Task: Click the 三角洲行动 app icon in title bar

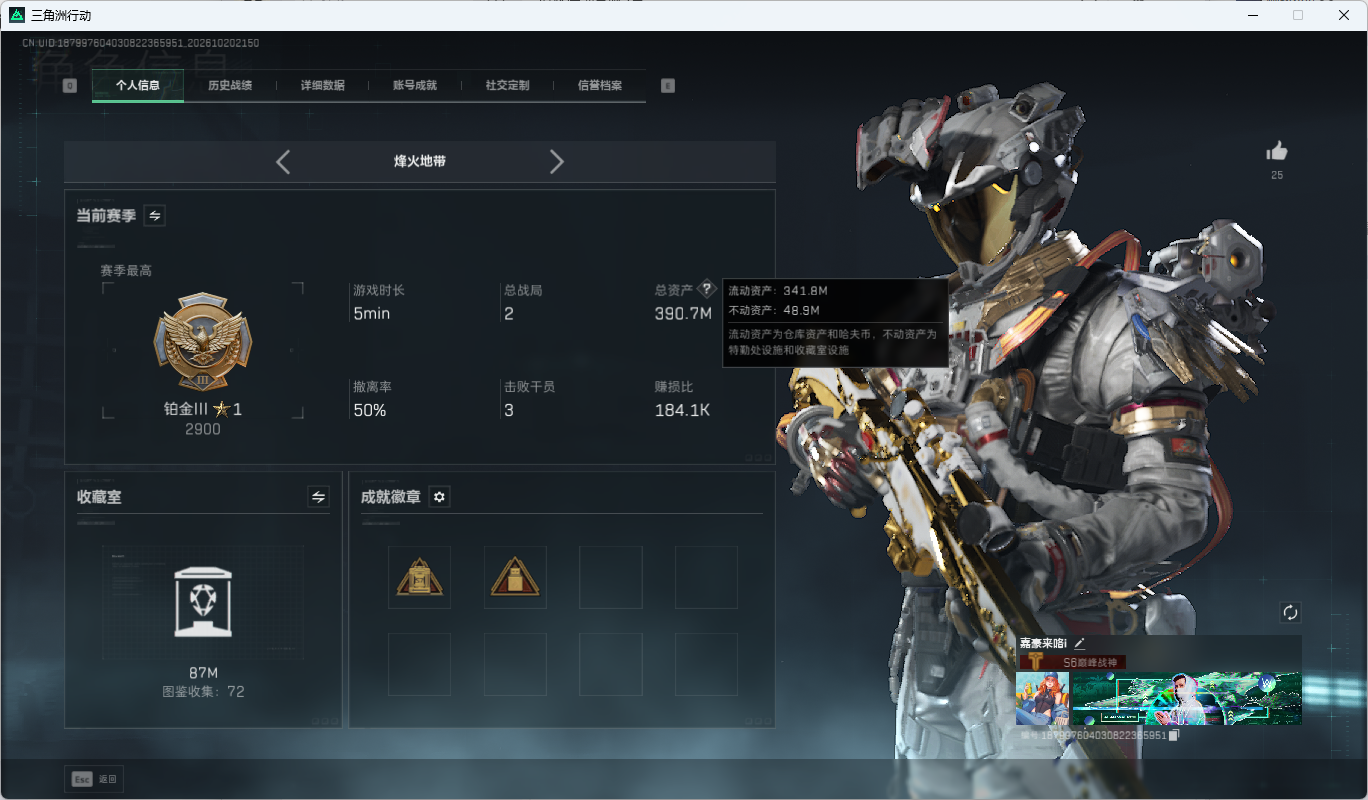Action: [17, 15]
